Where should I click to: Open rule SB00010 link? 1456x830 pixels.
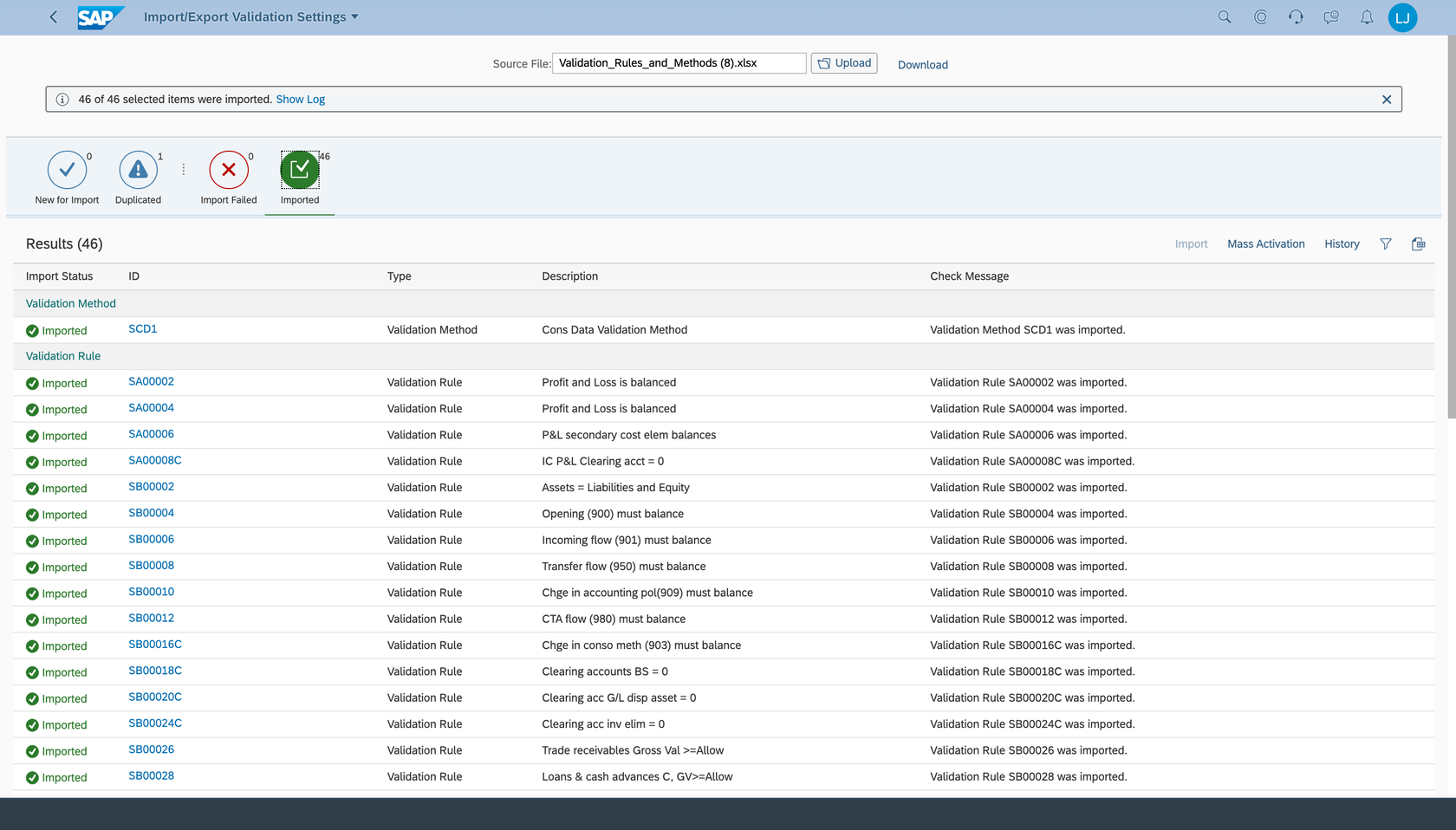click(151, 592)
